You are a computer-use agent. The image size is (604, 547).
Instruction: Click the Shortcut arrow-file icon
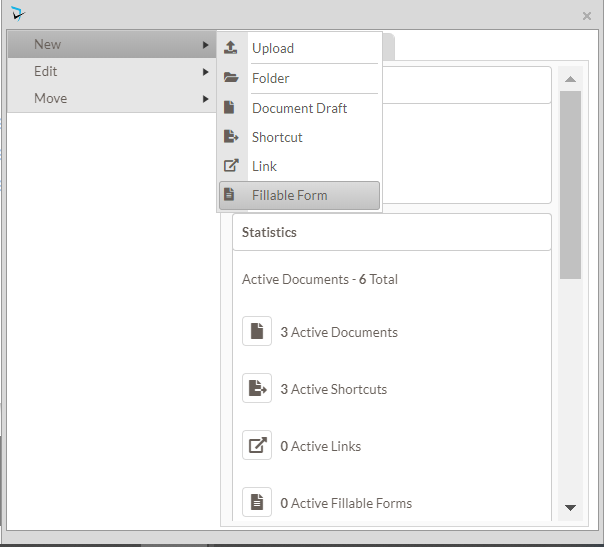(231, 137)
